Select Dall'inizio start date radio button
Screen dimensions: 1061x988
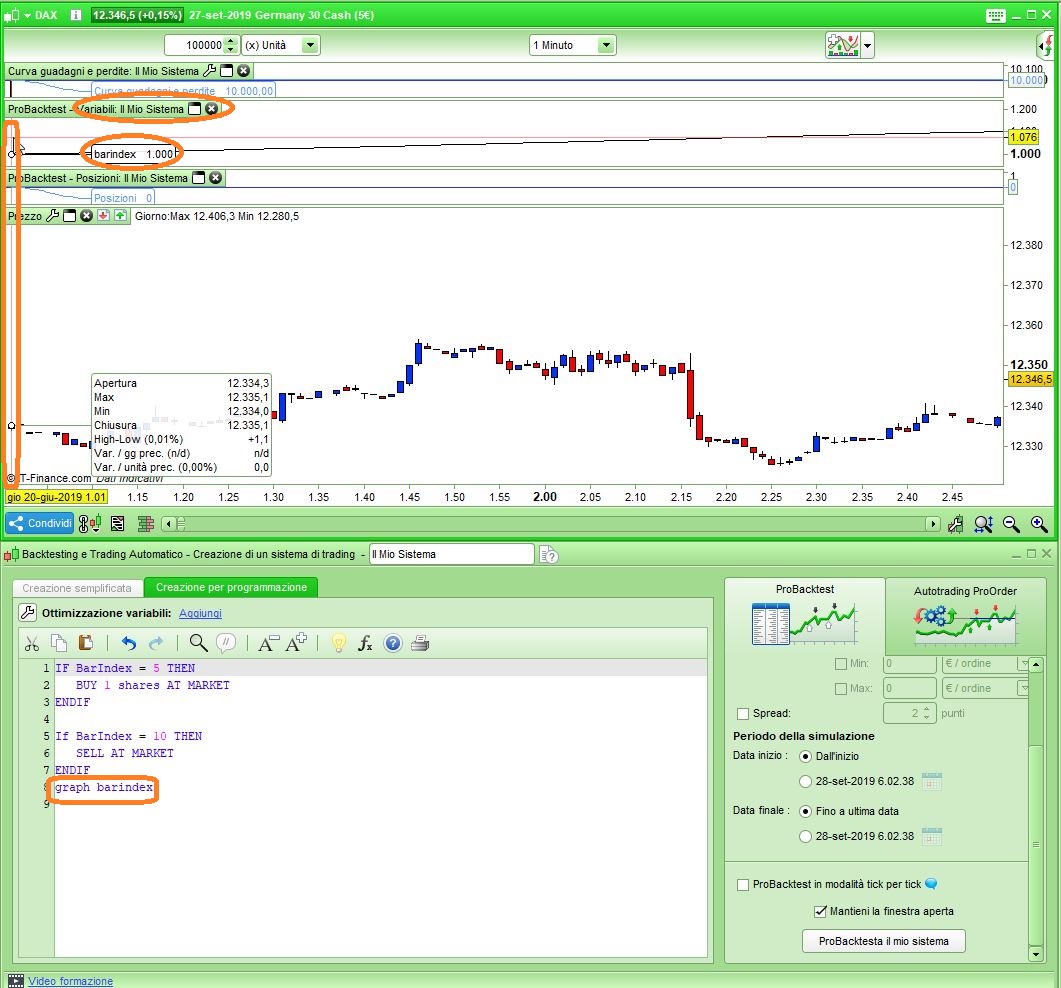point(805,756)
